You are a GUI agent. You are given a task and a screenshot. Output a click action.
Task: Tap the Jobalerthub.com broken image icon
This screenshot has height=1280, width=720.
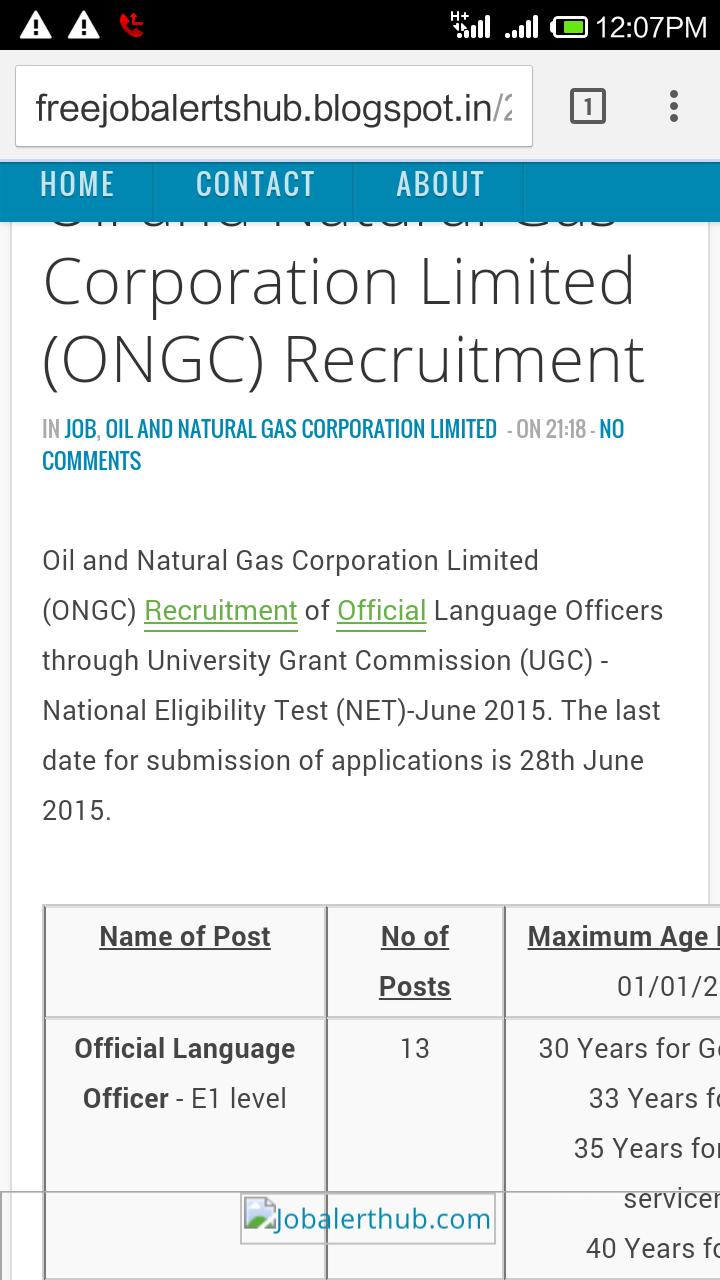[259, 1218]
